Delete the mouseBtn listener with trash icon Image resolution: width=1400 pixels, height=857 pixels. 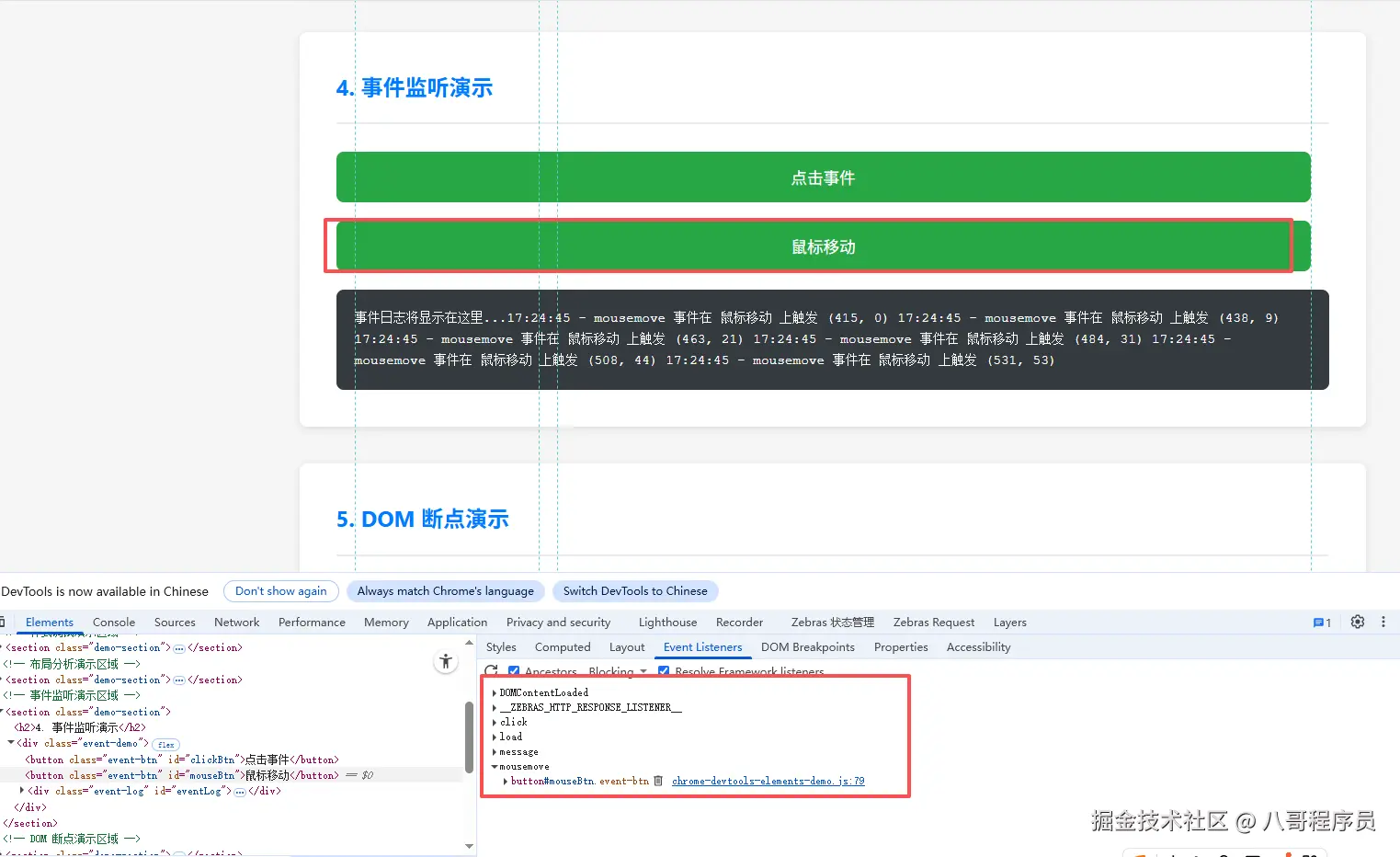pos(658,781)
